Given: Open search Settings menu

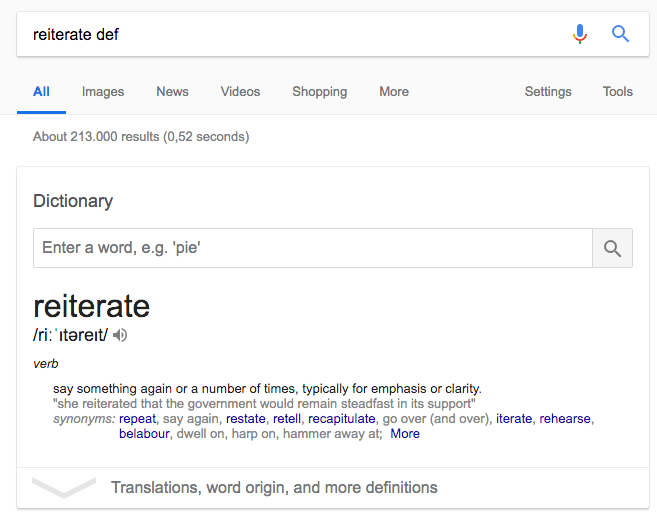Looking at the screenshot, I should click(548, 92).
